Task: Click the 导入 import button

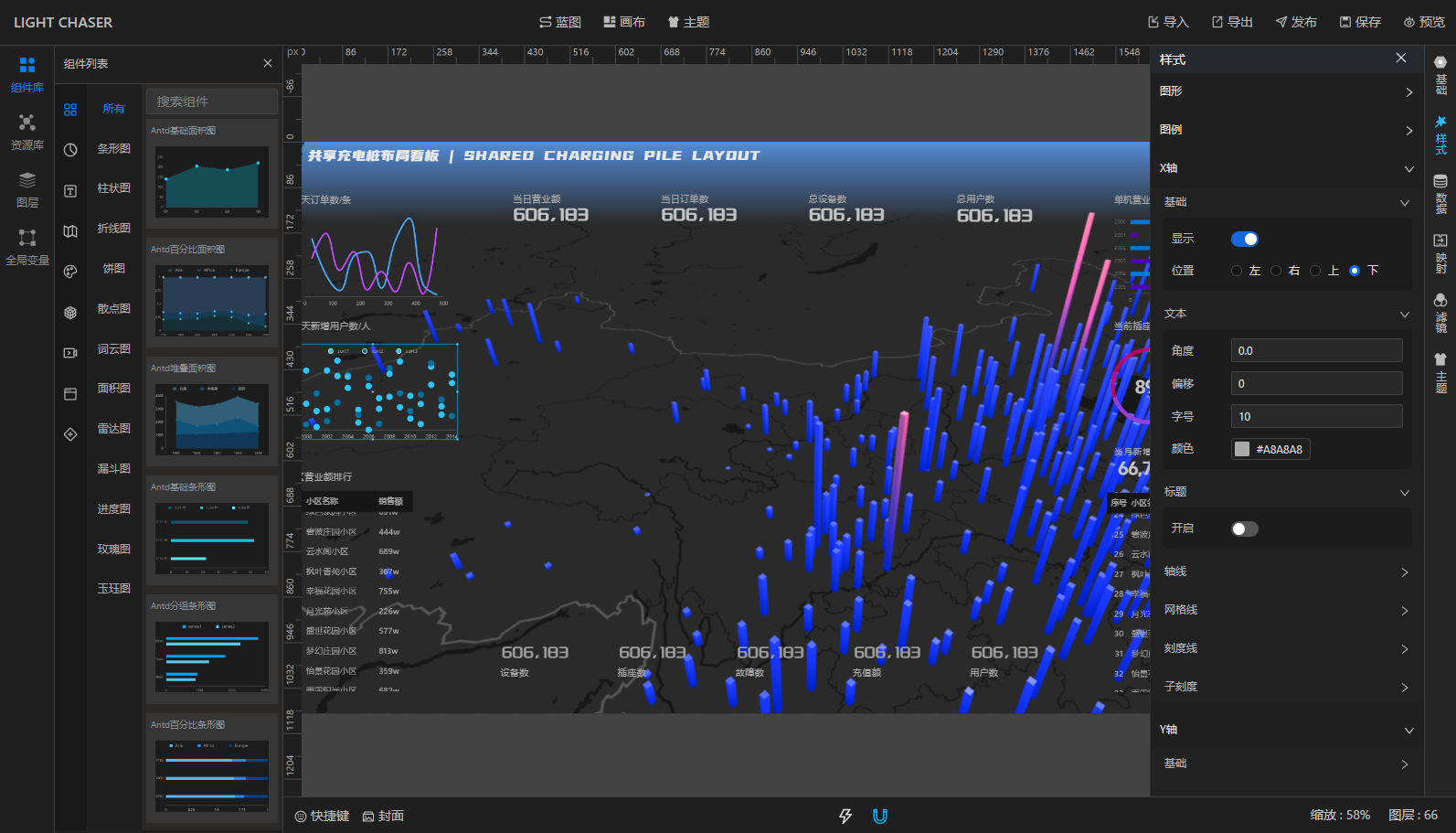Action: (1168, 22)
